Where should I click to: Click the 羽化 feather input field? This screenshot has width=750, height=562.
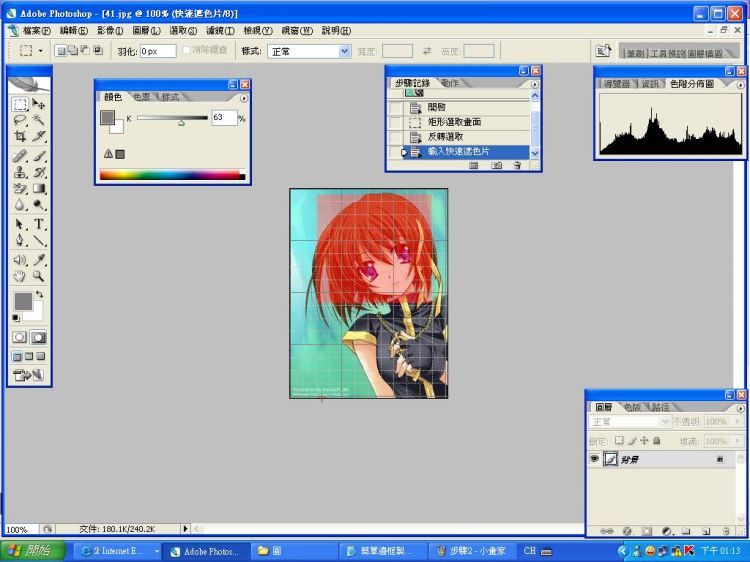158,51
